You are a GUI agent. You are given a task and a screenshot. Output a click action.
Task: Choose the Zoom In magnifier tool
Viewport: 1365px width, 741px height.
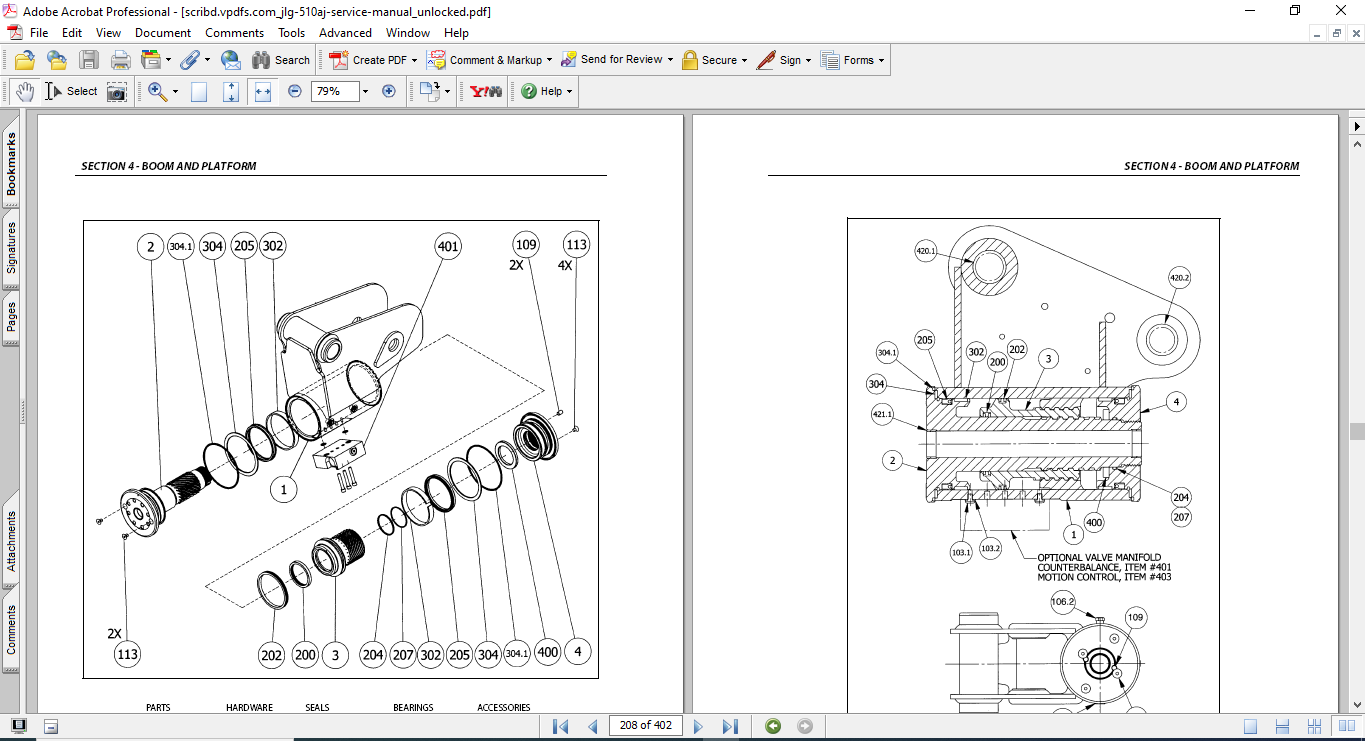pos(157,91)
